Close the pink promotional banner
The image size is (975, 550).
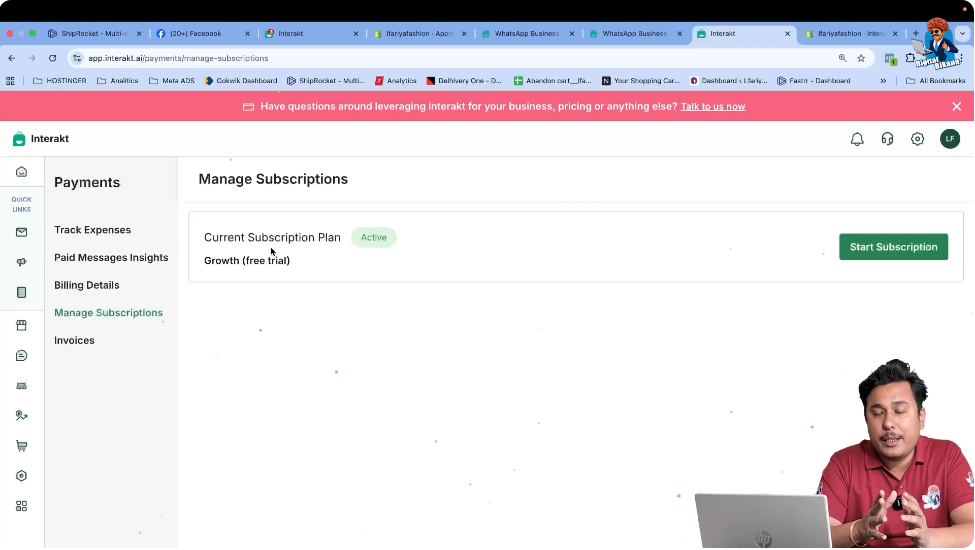[x=956, y=106]
